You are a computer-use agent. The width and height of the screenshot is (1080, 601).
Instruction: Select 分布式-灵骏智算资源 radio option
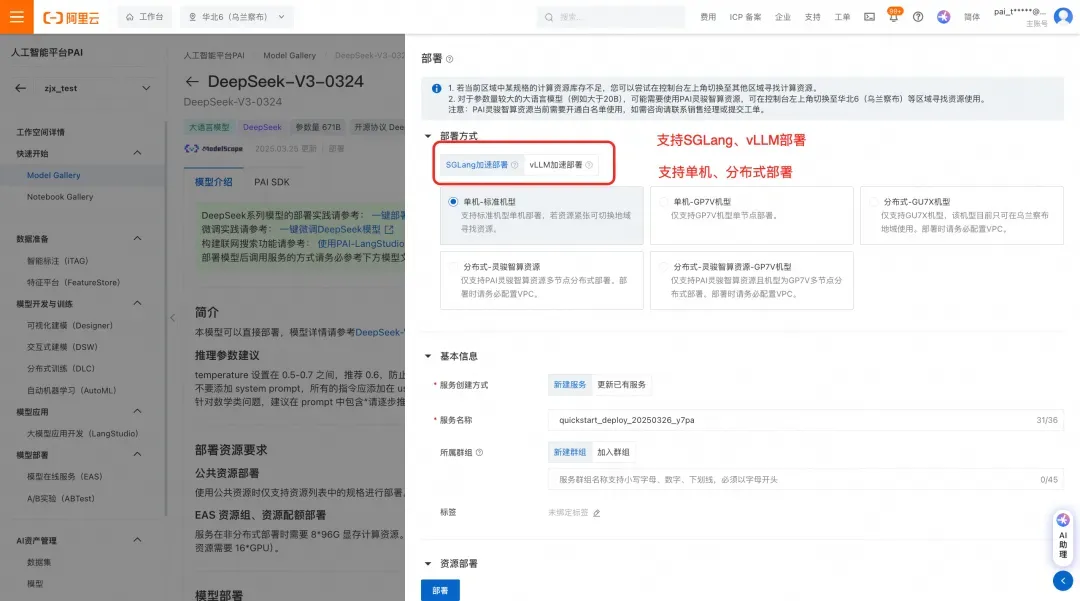click(453, 266)
